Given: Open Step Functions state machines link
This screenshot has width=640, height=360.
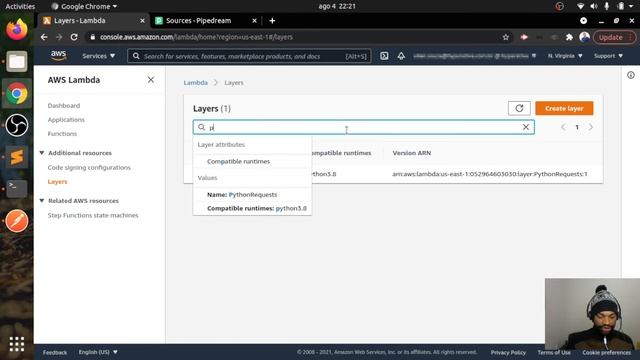Looking at the screenshot, I should point(93,216).
